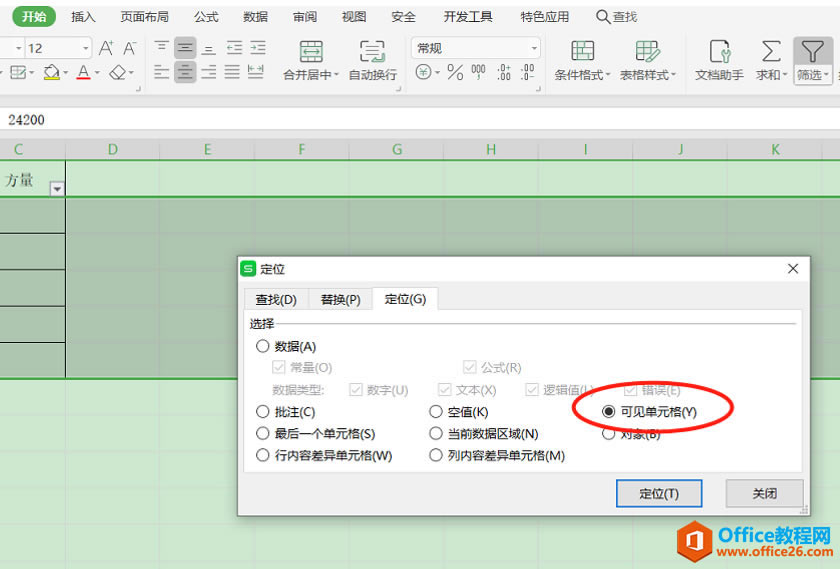Select 列内容差异单元格(M) radio option
Viewport: 840px width, 569px height.
pos(436,455)
